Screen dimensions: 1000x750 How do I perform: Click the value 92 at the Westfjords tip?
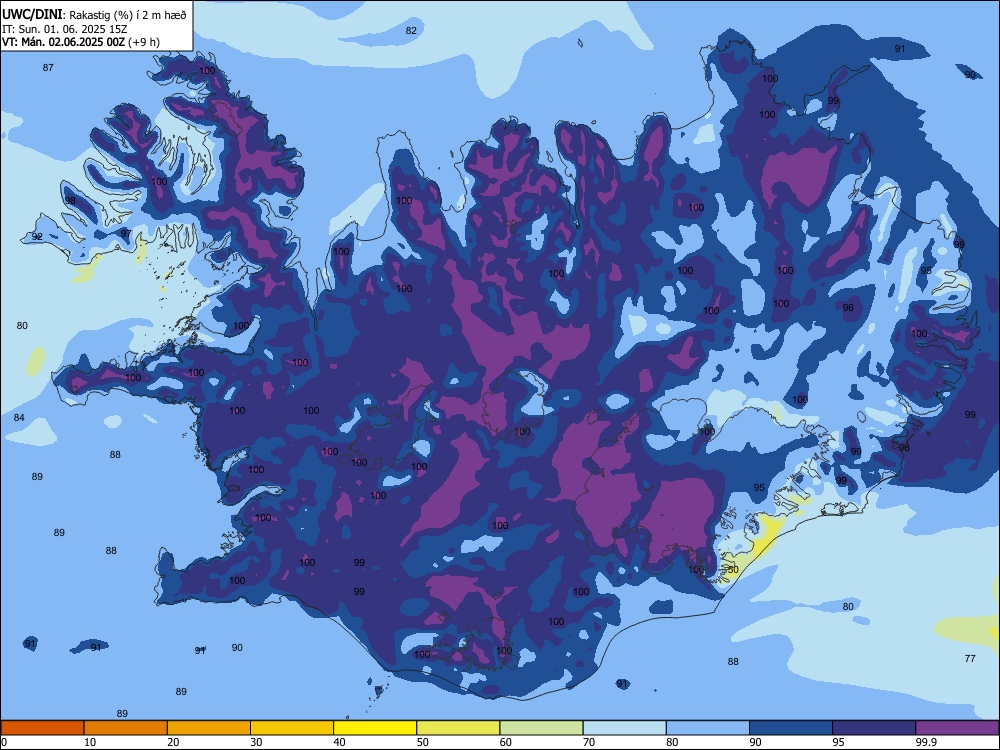[x=37, y=237]
